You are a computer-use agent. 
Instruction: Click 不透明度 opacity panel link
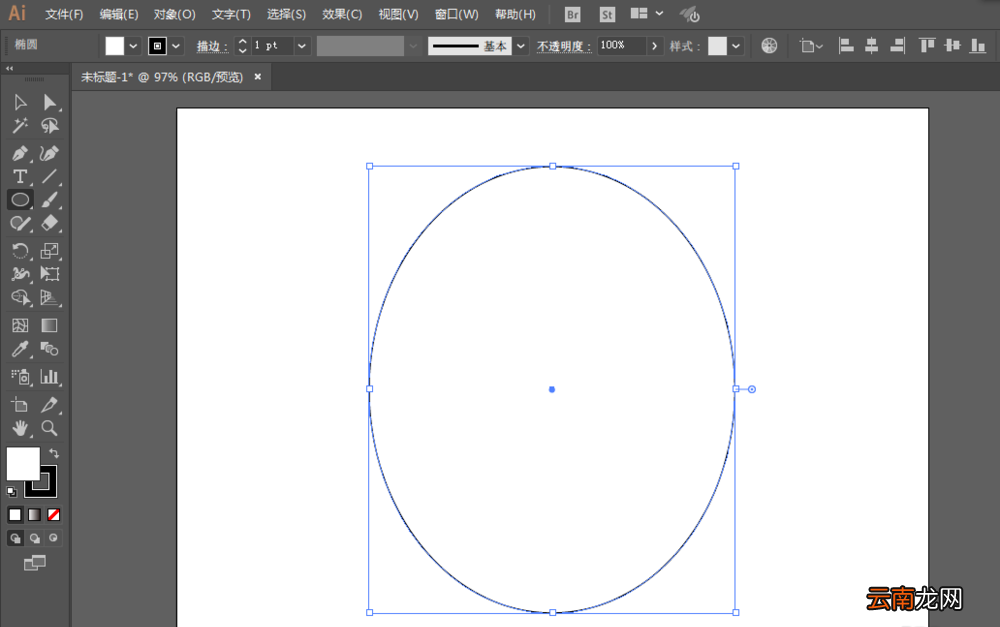[x=564, y=46]
